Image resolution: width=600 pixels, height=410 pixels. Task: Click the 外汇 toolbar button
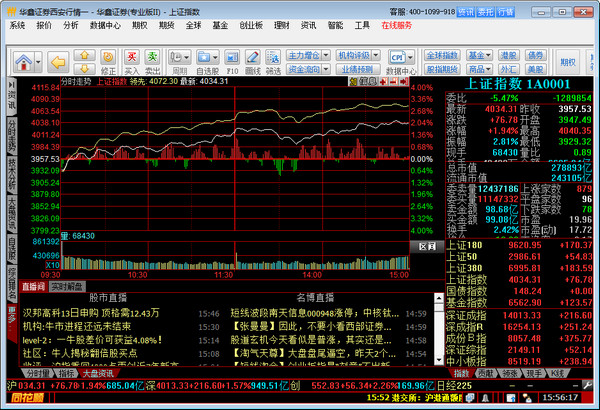[508, 69]
